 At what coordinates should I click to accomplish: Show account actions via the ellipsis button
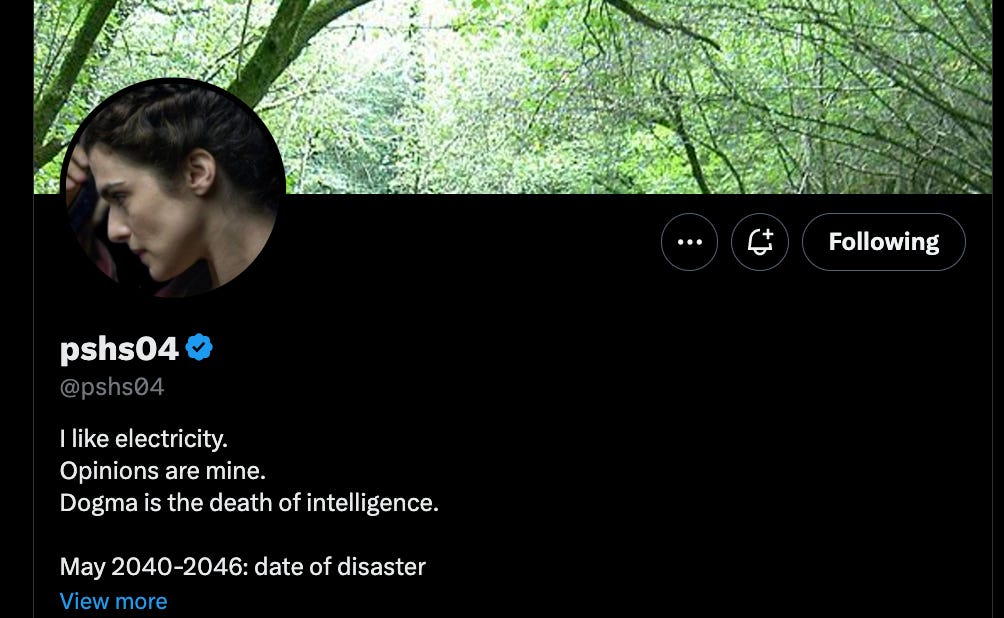coord(689,242)
